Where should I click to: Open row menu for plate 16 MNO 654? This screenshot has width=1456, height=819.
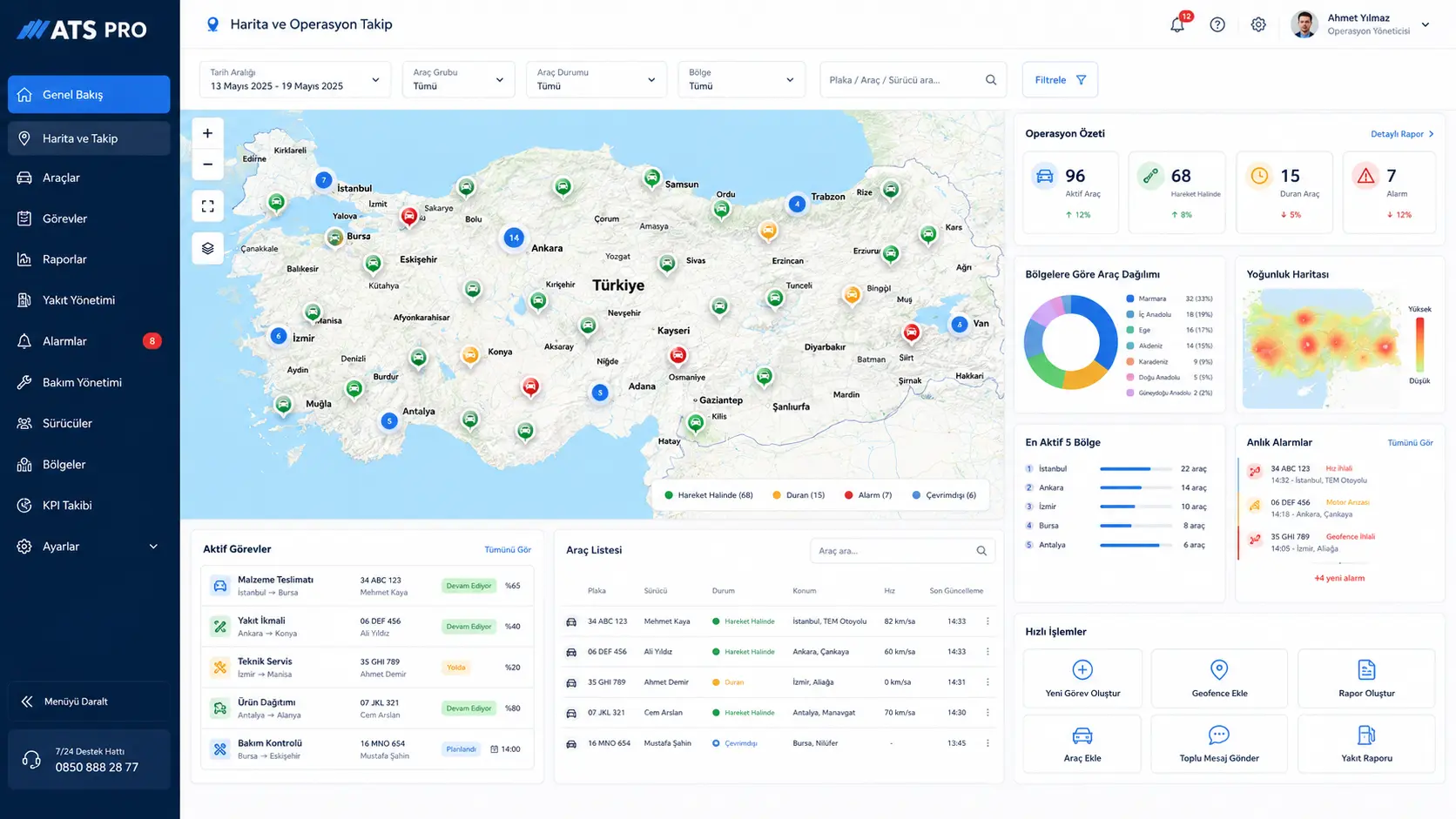pos(988,743)
